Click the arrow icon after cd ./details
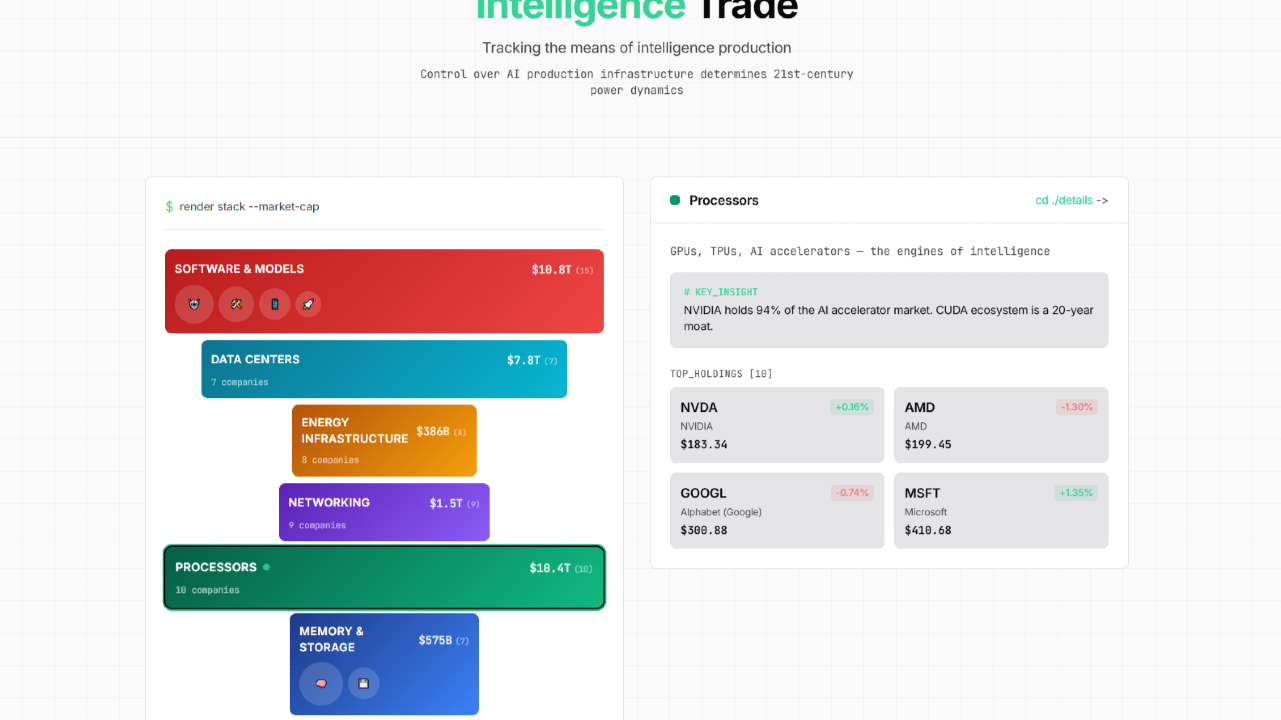The width and height of the screenshot is (1281, 720). (x=1101, y=200)
